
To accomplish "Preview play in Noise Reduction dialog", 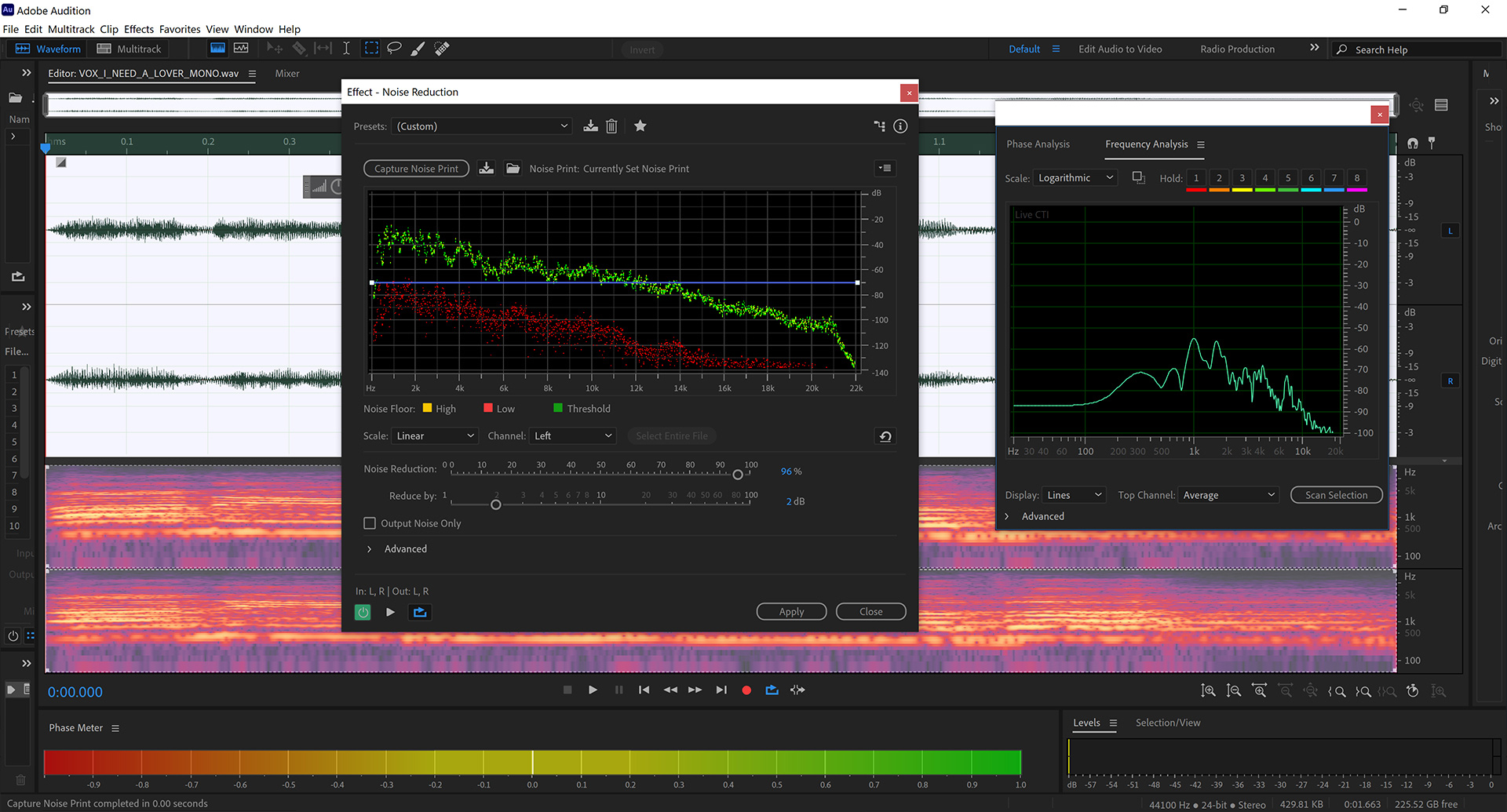I will (x=390, y=612).
